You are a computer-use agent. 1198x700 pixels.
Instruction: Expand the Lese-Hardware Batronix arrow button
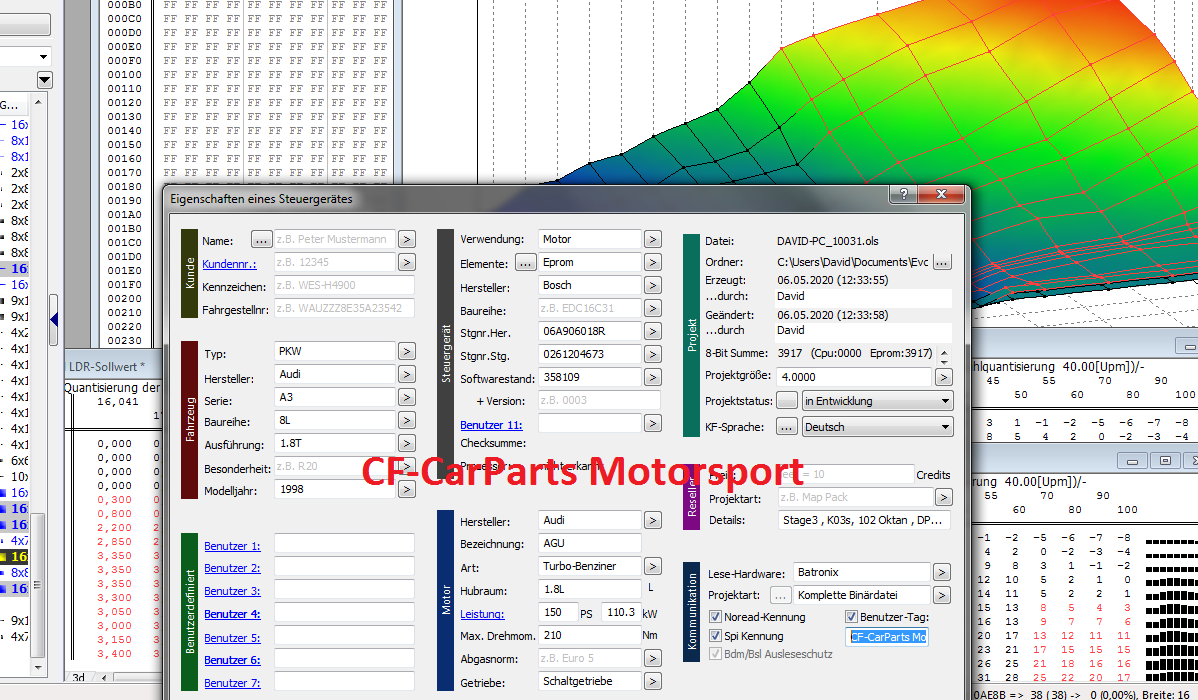click(942, 572)
